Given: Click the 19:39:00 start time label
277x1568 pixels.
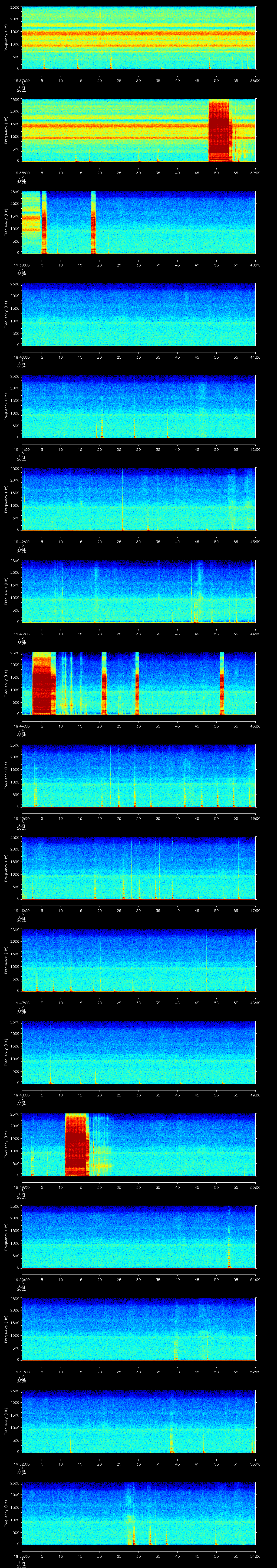Looking at the screenshot, I should coord(22,265).
